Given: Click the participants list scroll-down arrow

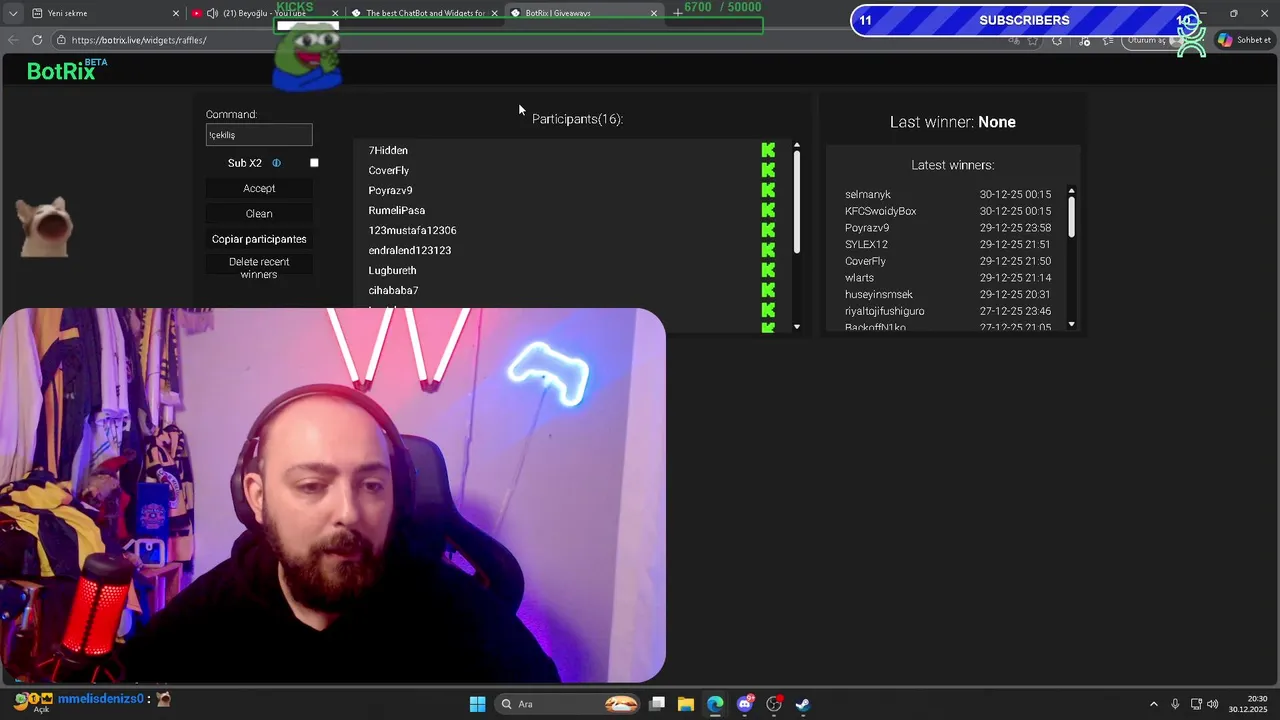Looking at the screenshot, I should click(x=797, y=327).
